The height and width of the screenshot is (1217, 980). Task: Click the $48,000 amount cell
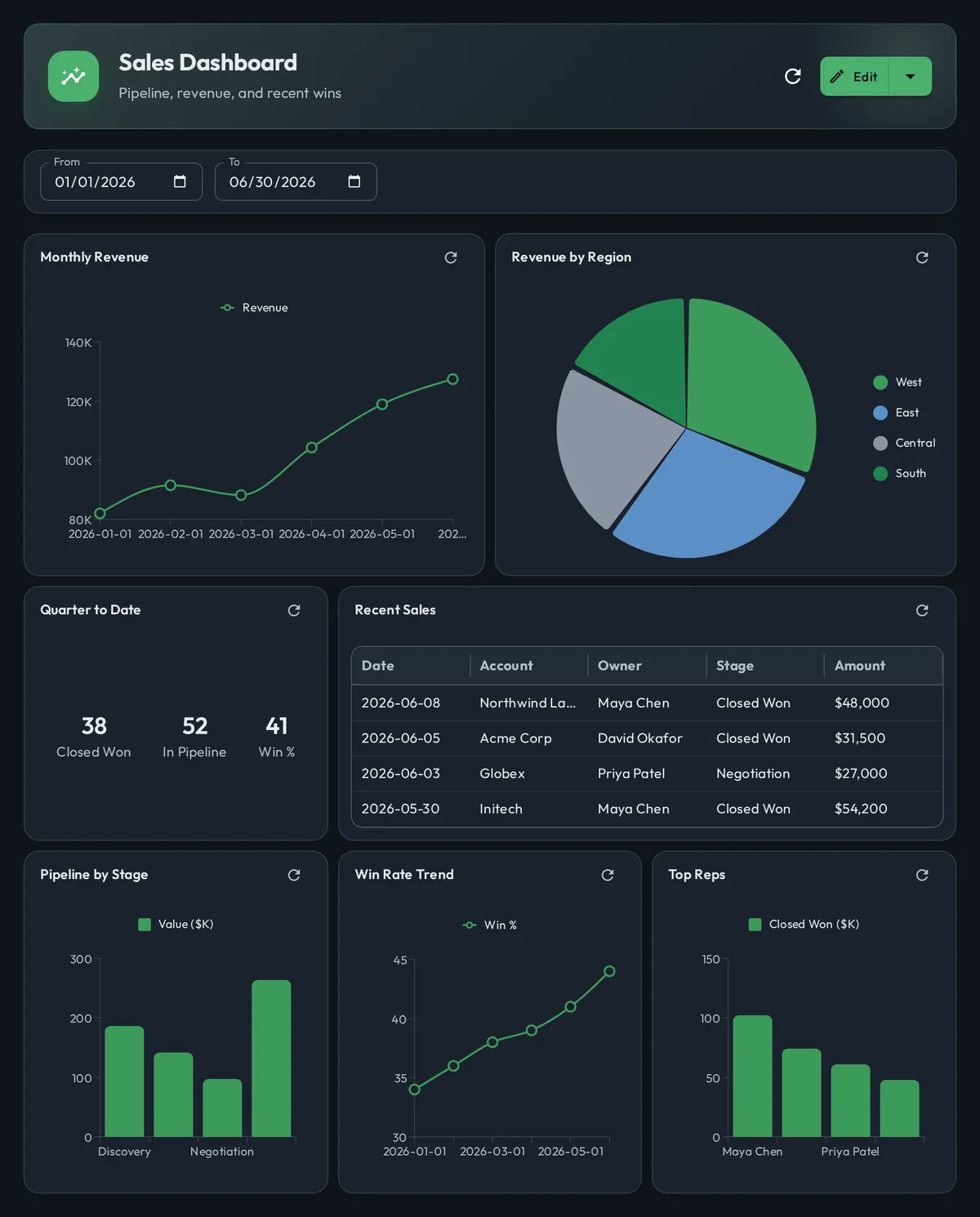(884, 702)
